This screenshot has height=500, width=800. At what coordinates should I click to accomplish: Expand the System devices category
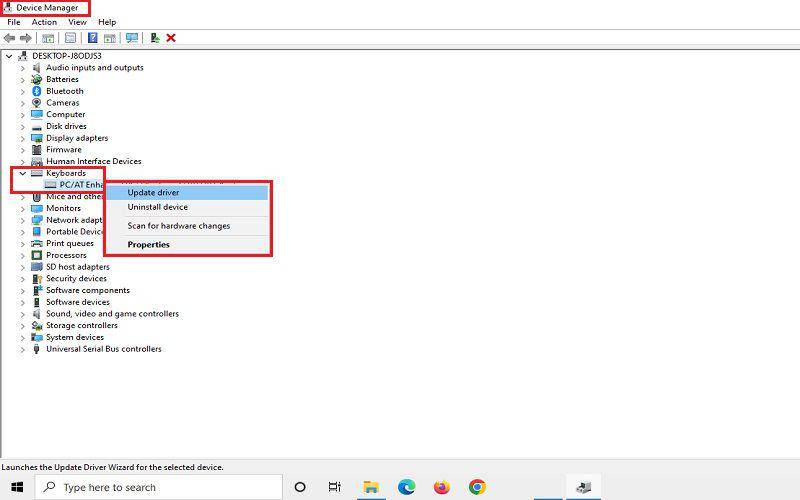pyautogui.click(x=22, y=338)
